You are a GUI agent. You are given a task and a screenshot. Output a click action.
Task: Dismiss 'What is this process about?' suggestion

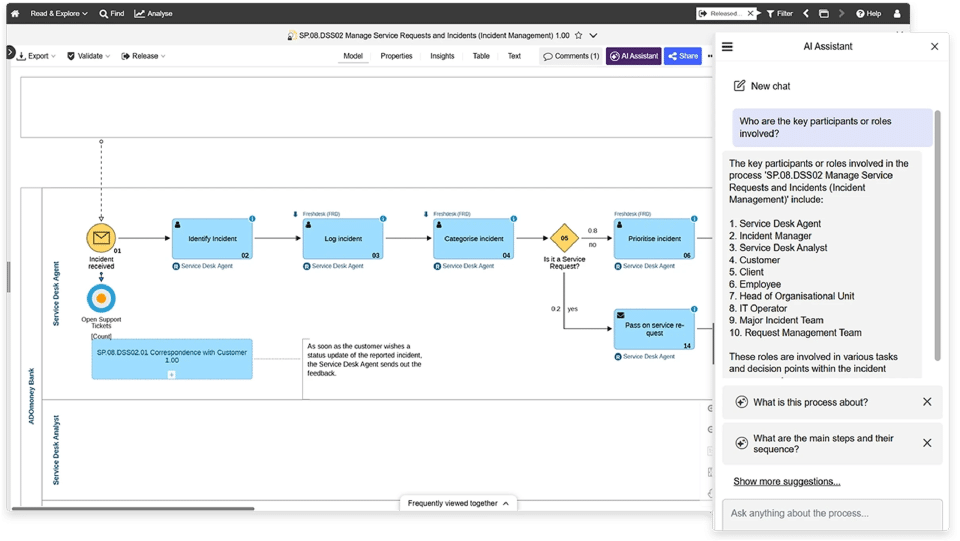click(x=926, y=402)
